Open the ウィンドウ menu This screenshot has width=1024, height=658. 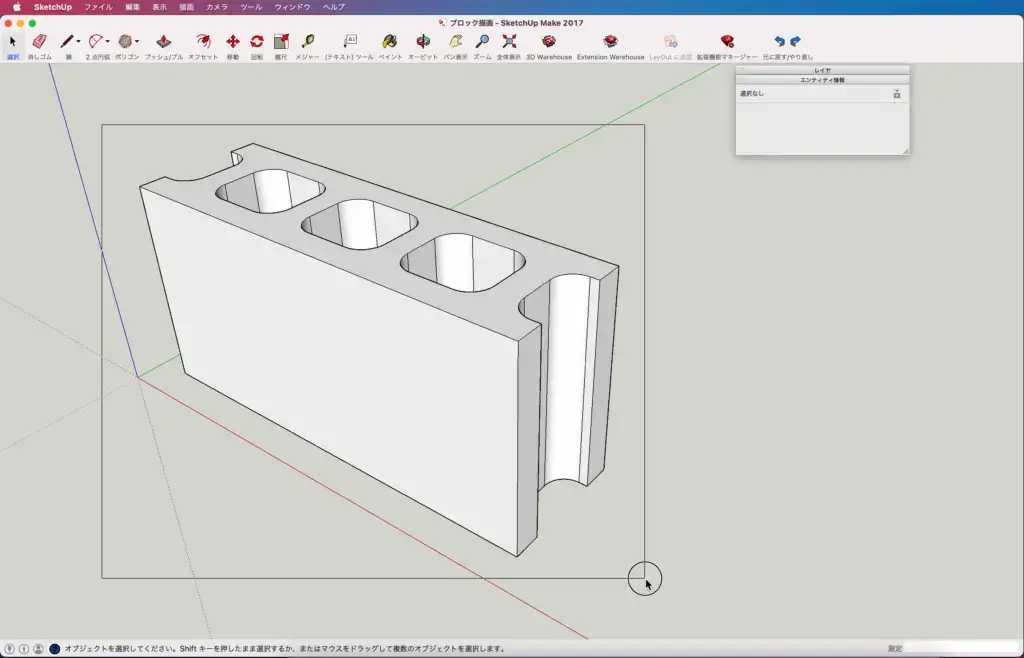(x=293, y=7)
